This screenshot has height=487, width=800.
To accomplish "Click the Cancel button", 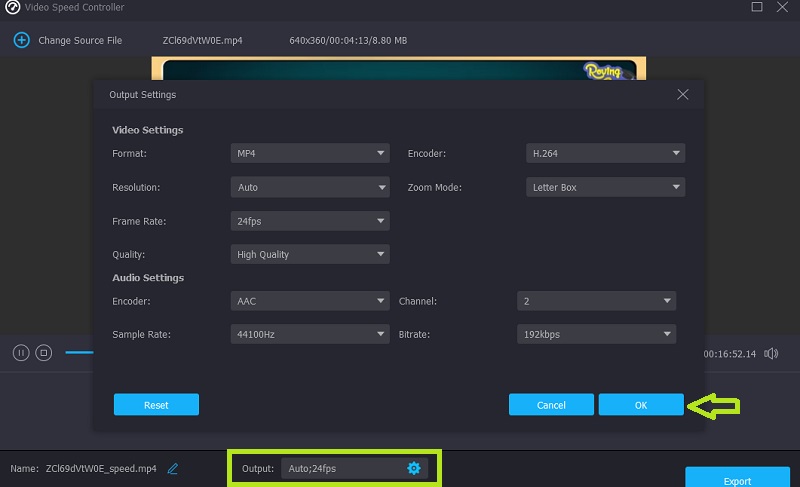I will coord(551,405).
